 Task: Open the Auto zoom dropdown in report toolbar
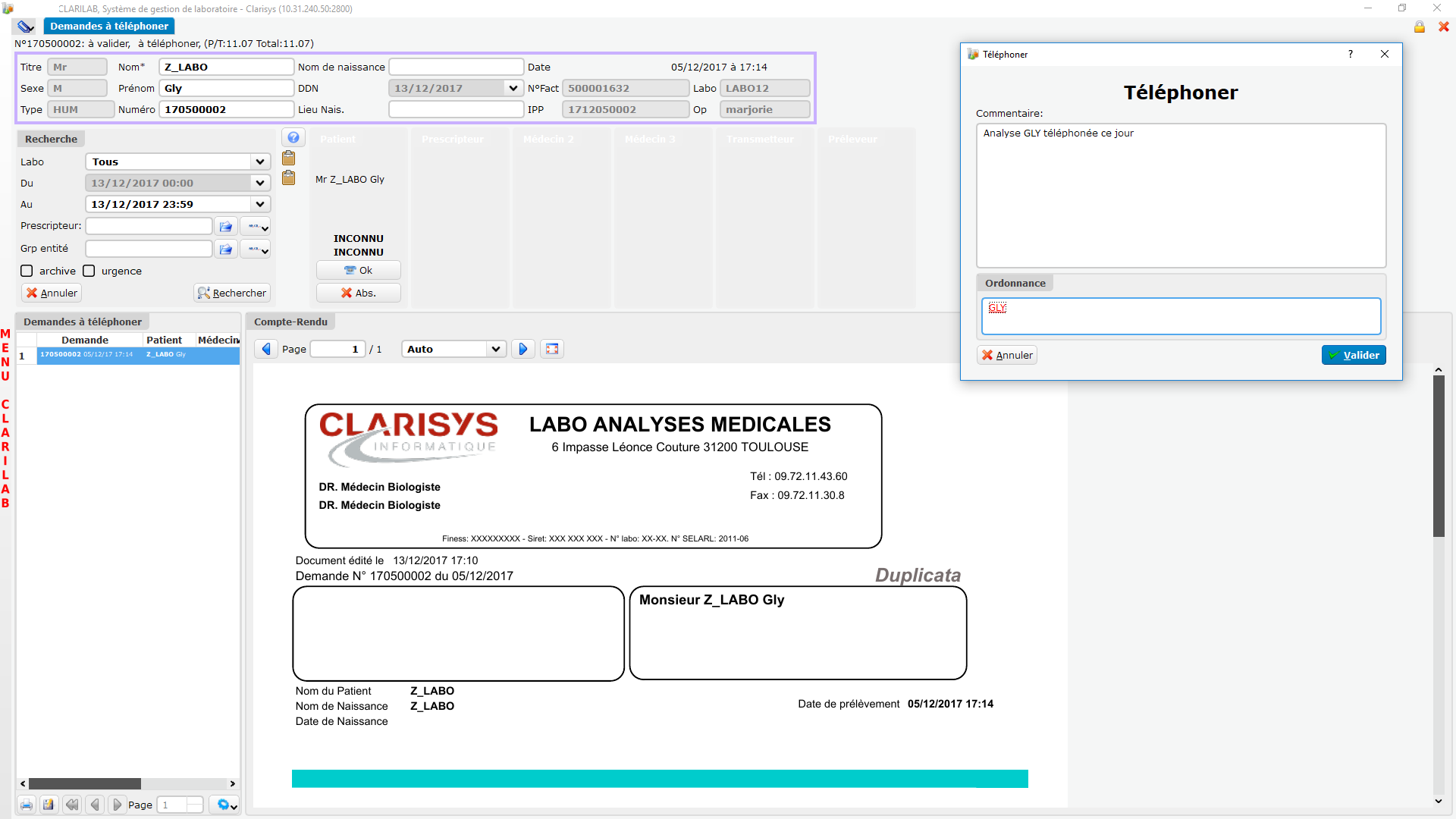pyautogui.click(x=496, y=349)
